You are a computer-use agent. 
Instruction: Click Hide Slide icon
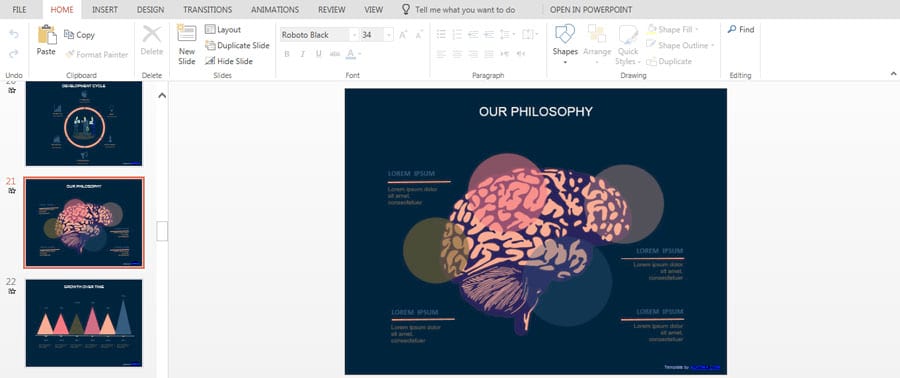coord(210,61)
